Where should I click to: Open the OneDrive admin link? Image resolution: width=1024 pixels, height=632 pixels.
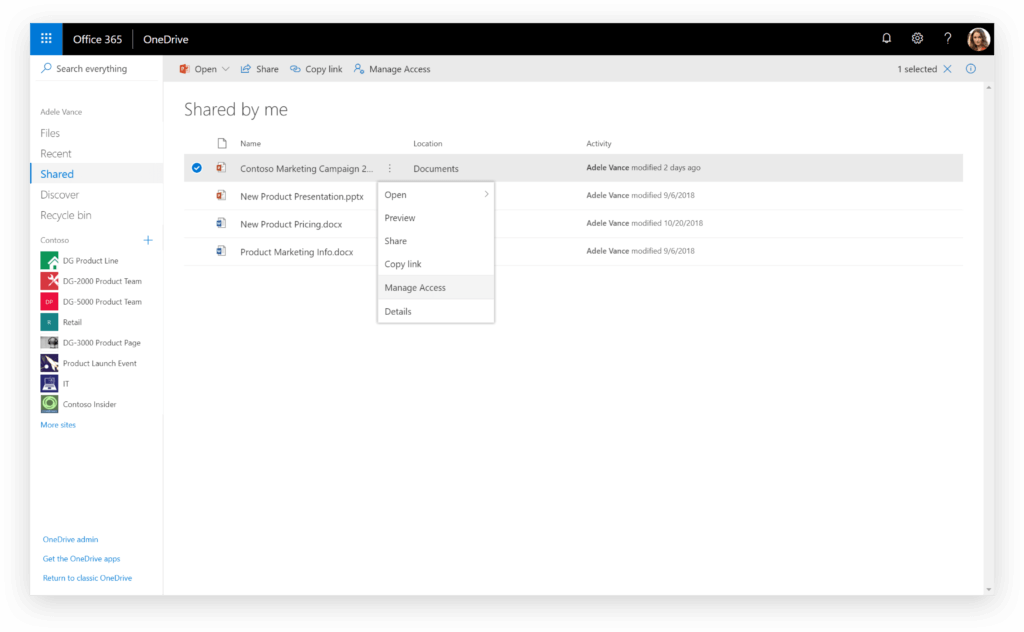pyautogui.click(x=71, y=539)
